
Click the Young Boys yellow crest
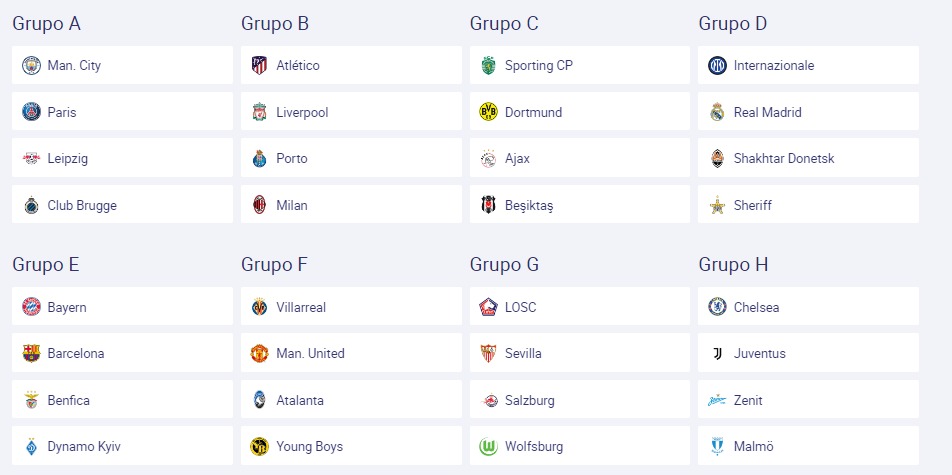[x=260, y=446]
